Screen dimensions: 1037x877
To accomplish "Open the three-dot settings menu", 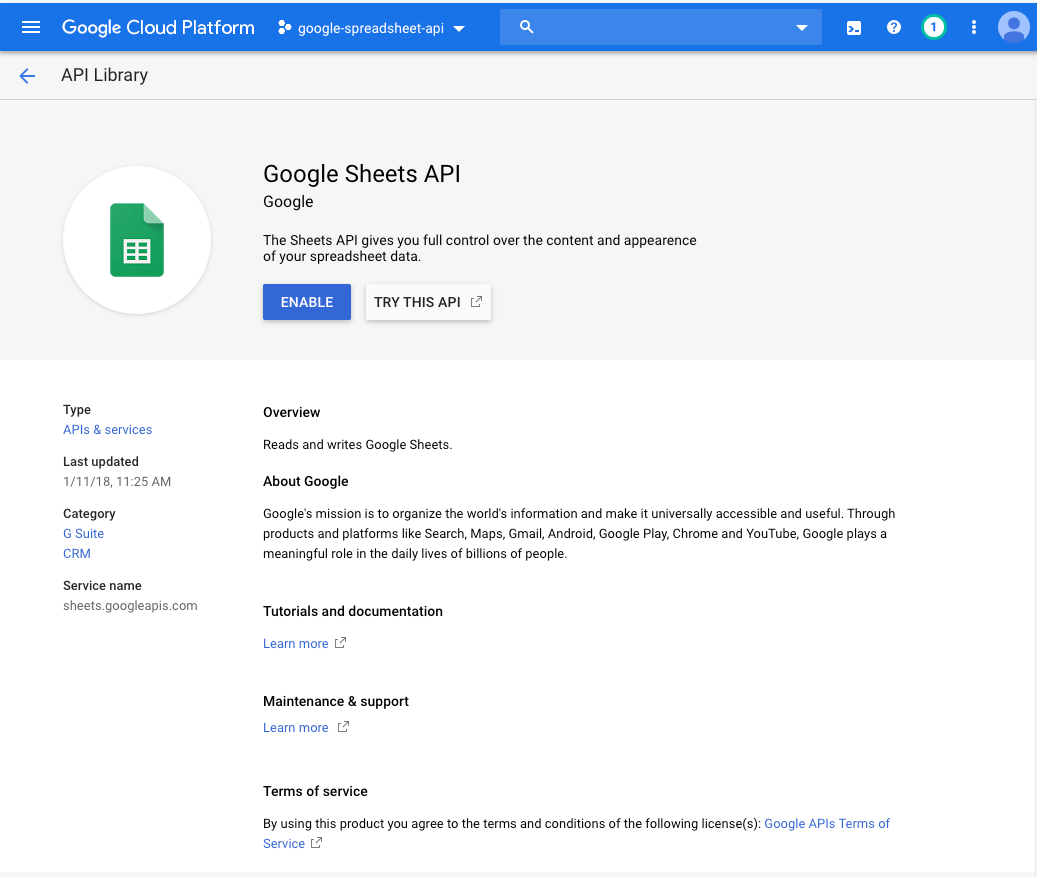I will 973,27.
